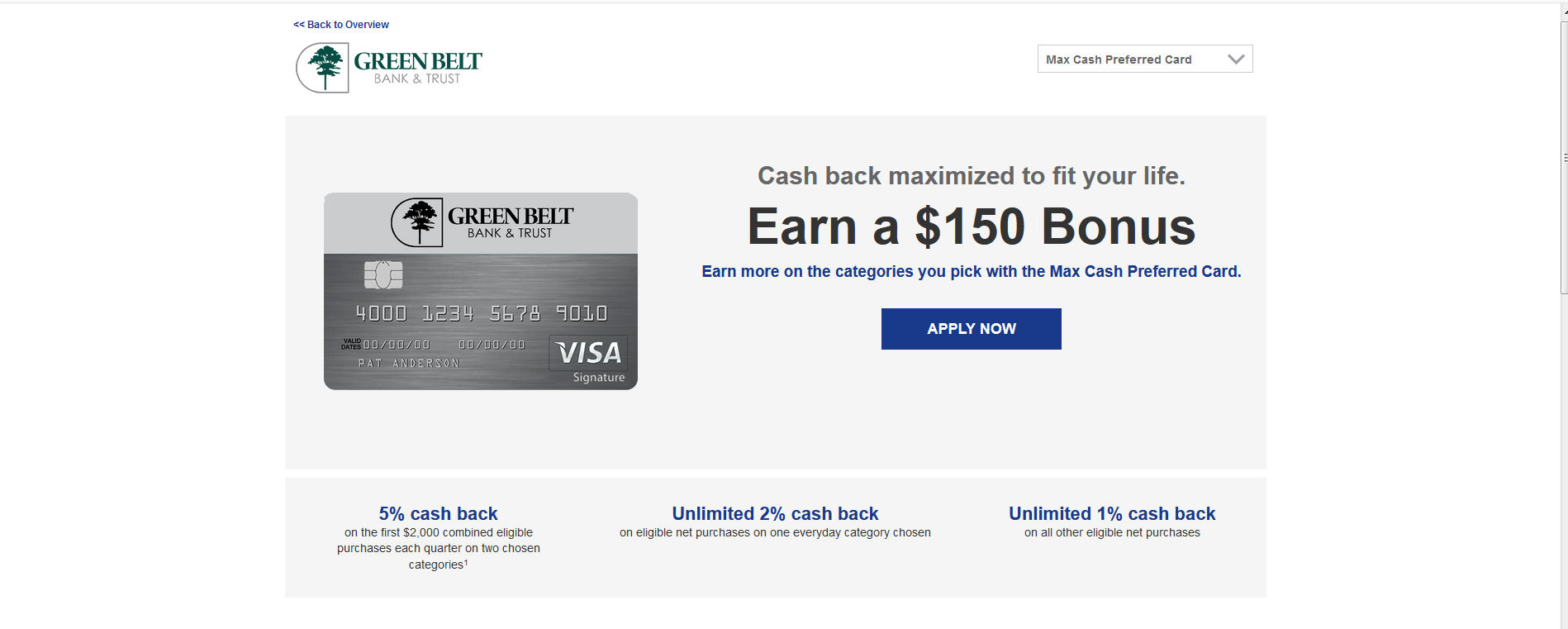Image resolution: width=1568 pixels, height=629 pixels.
Task: Select the 'Max Cash Preferred Card' label text
Action: pyautogui.click(x=1118, y=59)
